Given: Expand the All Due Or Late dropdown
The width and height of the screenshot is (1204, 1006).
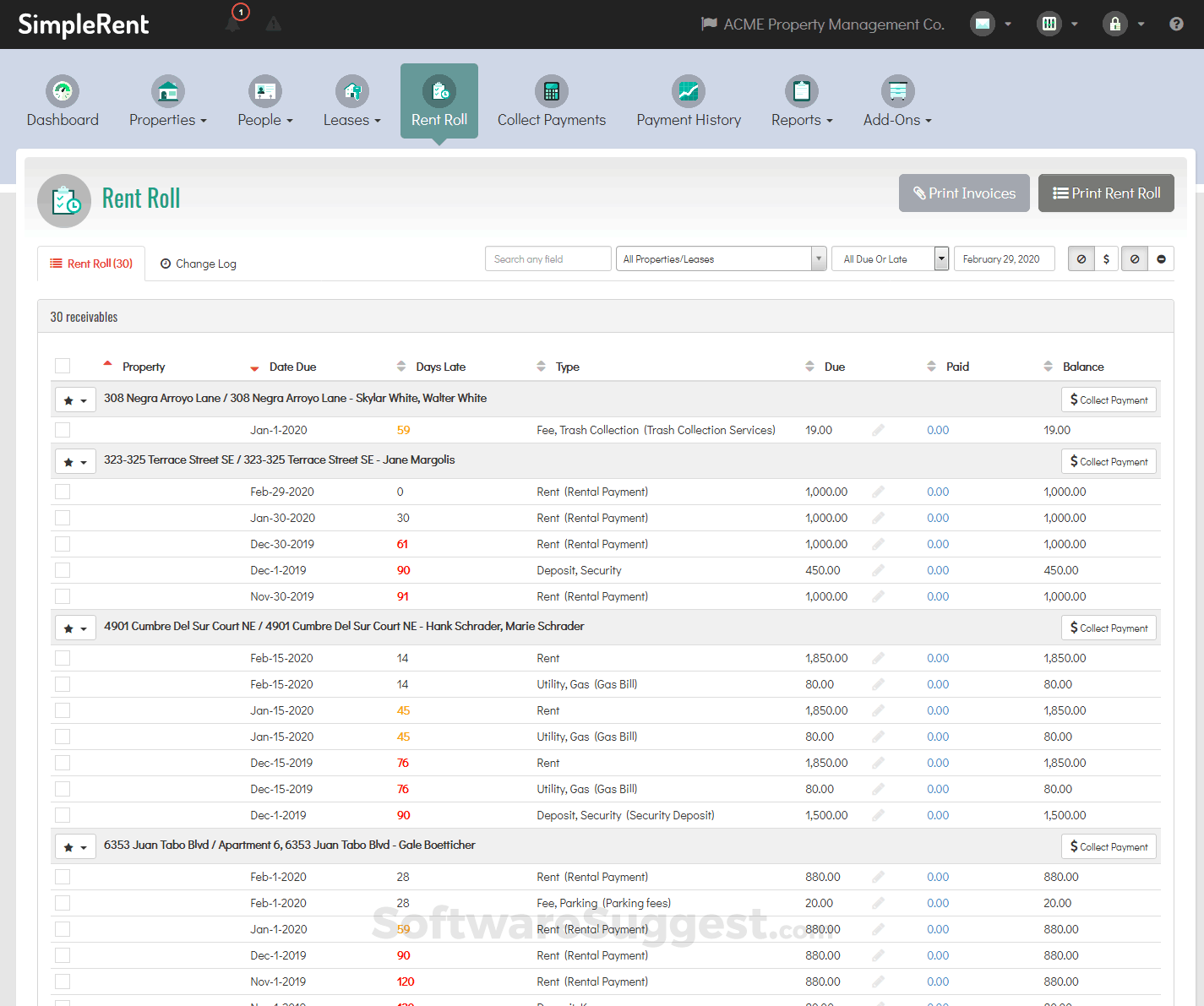Looking at the screenshot, I should click(890, 258).
